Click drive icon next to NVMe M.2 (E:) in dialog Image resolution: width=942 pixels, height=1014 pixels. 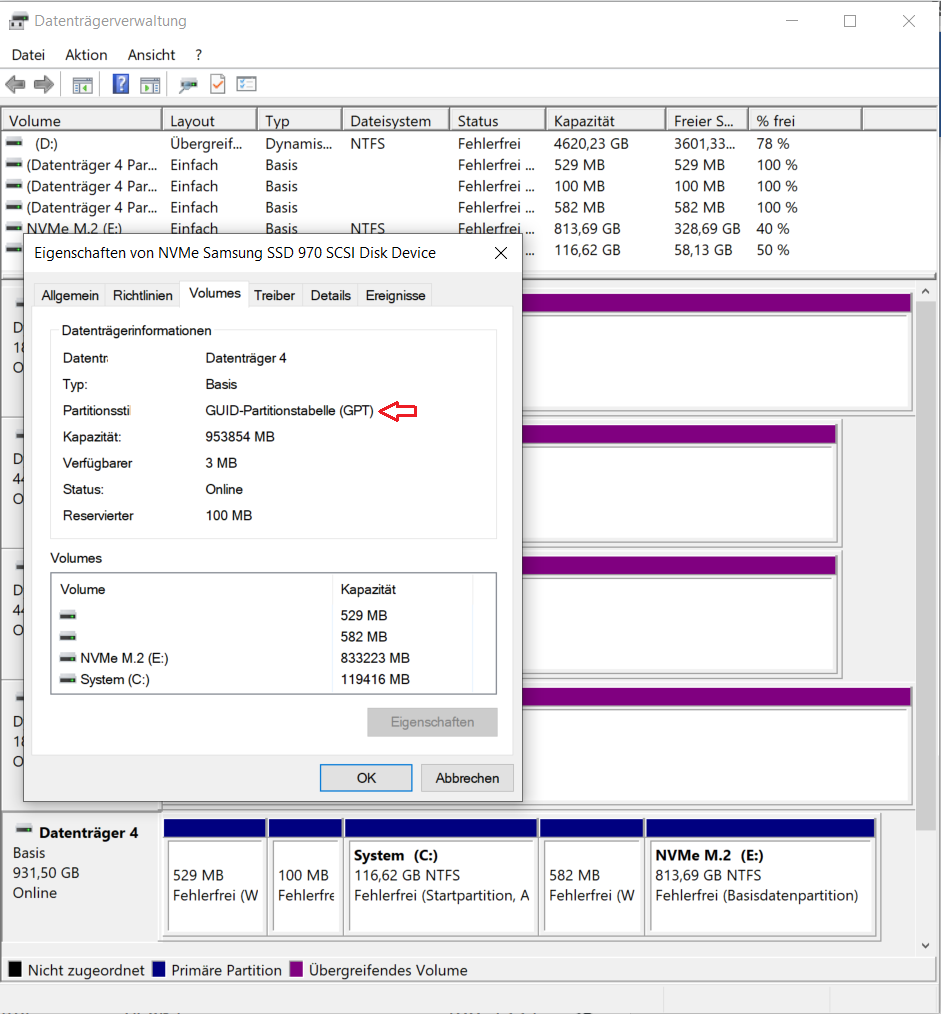(68, 658)
